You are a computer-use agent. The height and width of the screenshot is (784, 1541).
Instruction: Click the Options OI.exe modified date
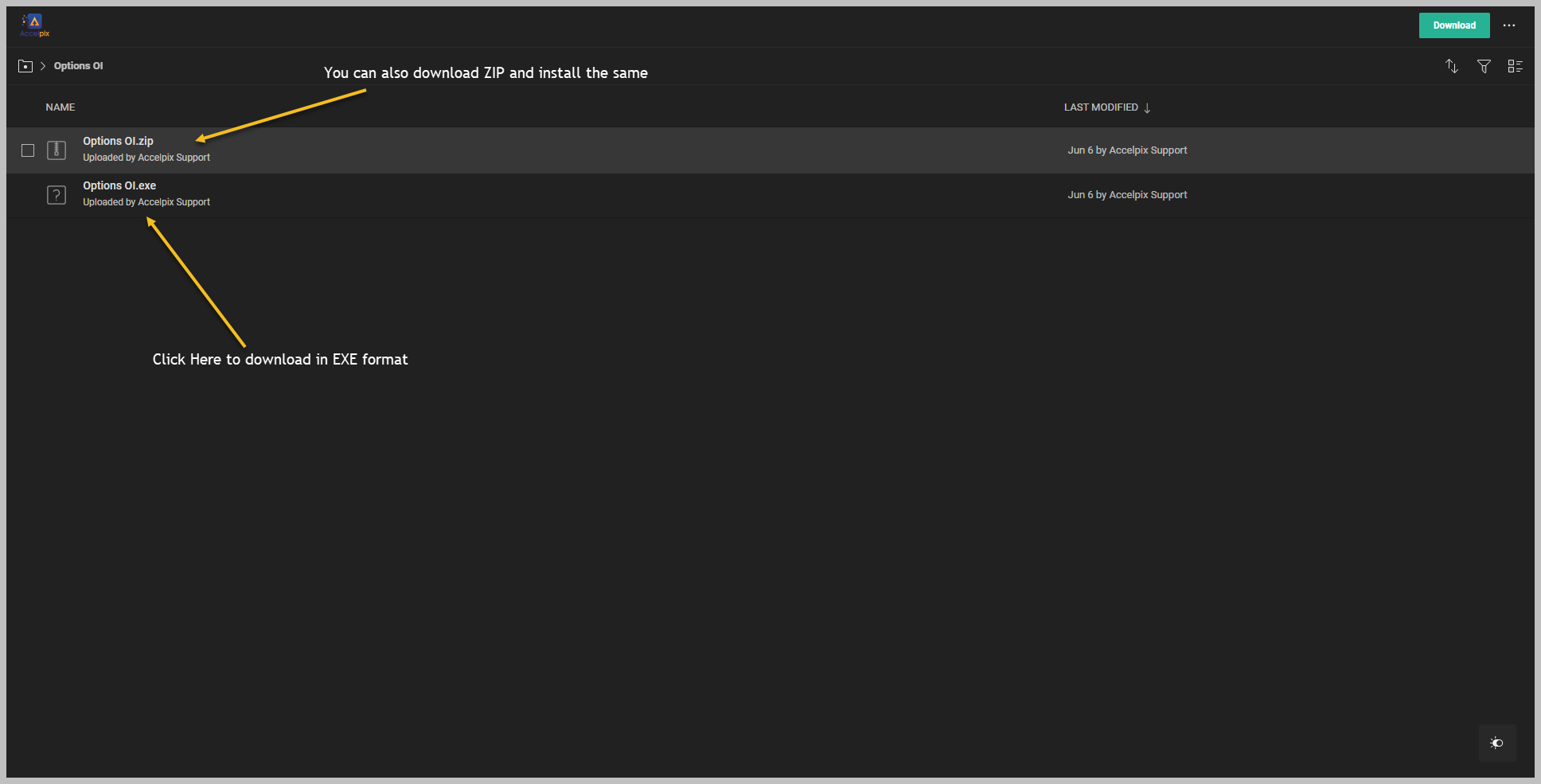click(1127, 195)
